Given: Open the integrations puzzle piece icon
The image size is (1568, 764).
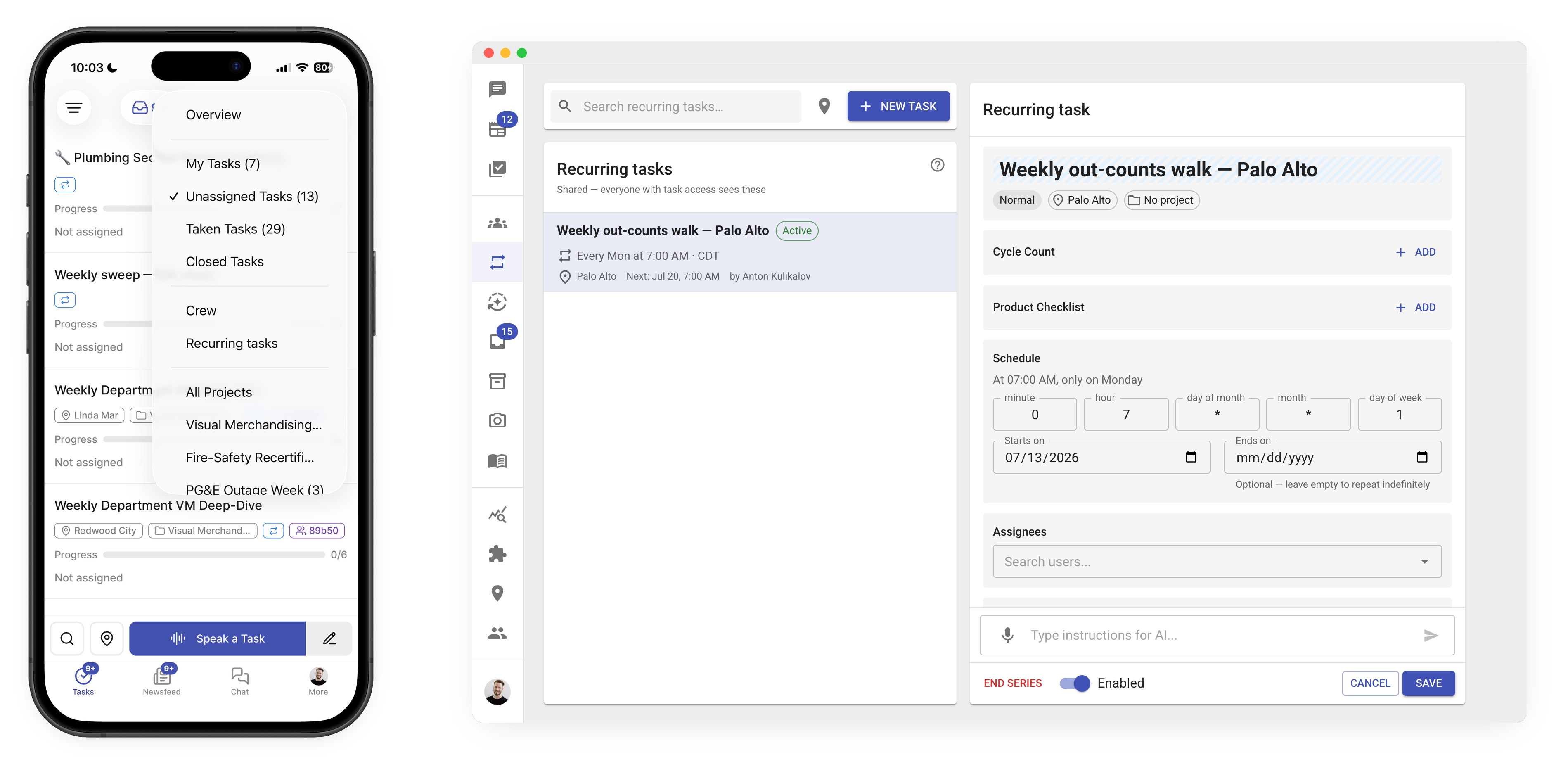Looking at the screenshot, I should [x=497, y=553].
